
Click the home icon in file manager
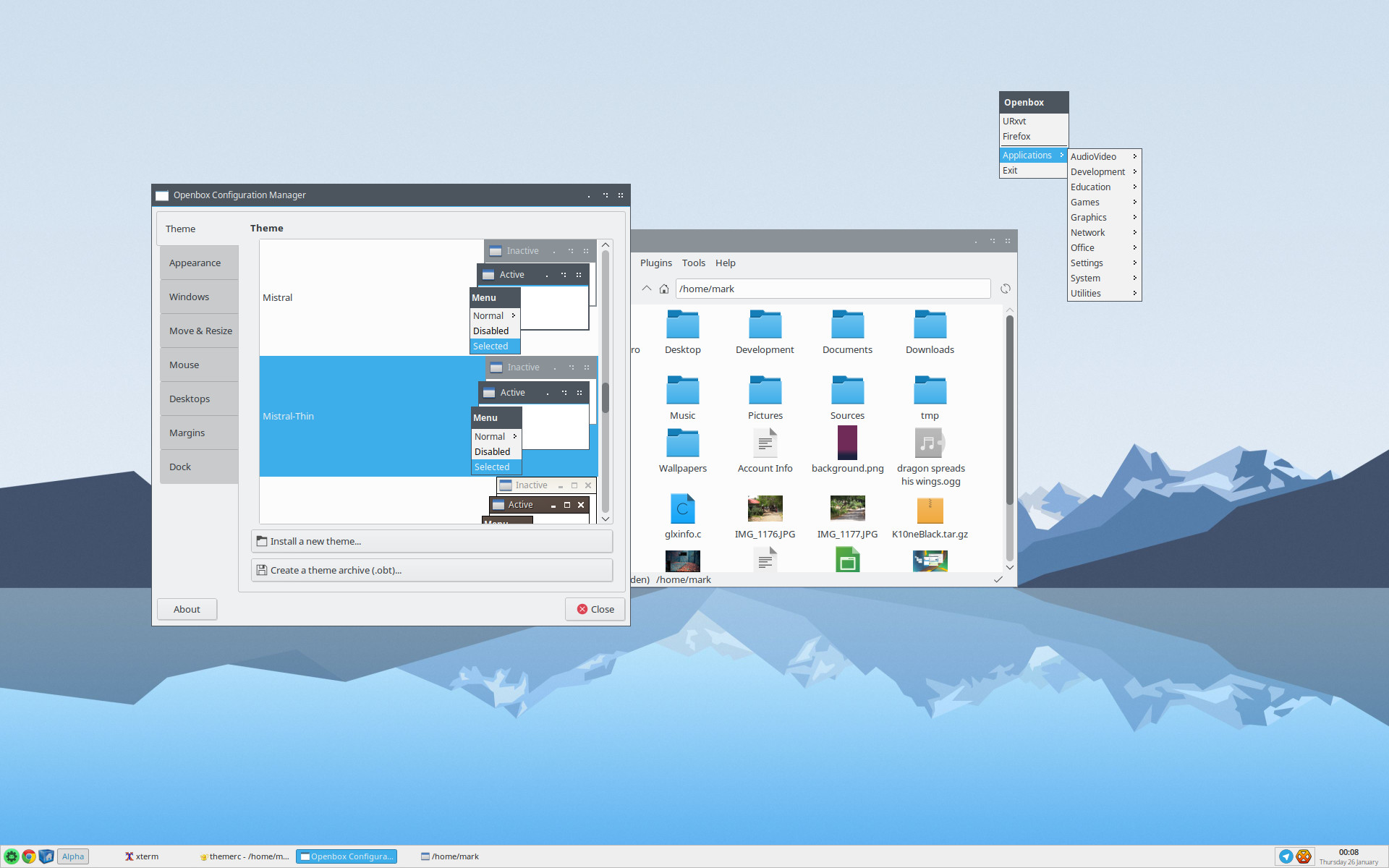click(664, 289)
